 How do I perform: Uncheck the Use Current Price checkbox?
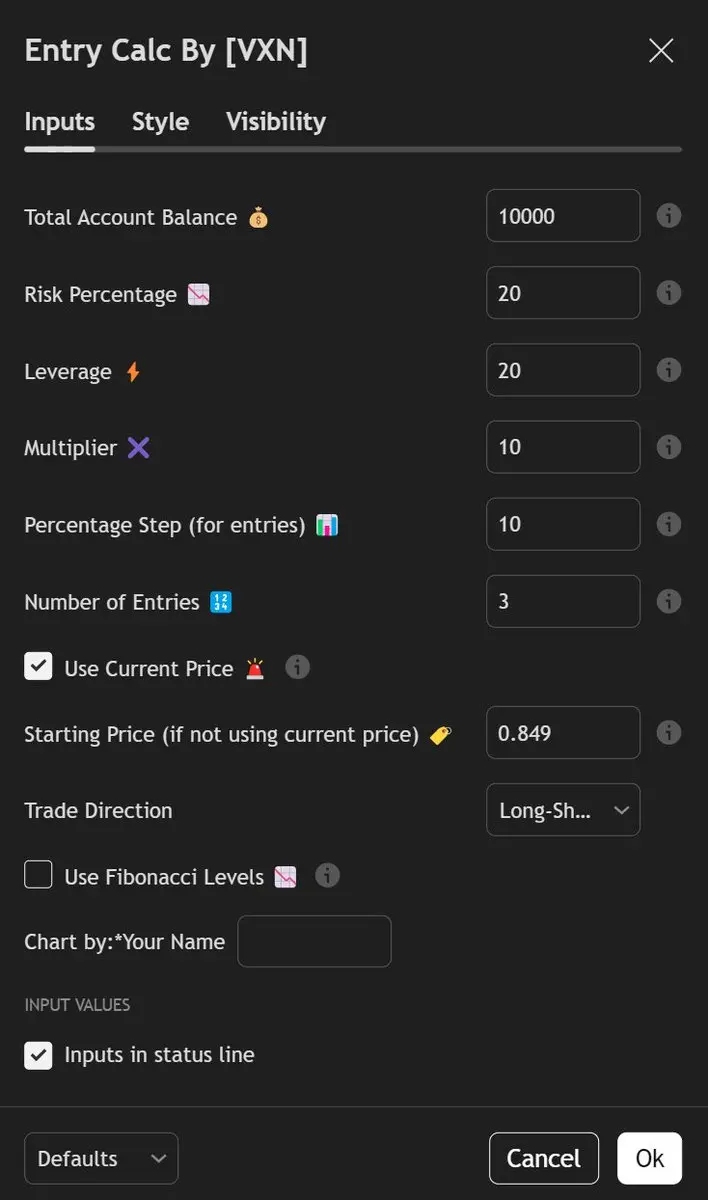click(38, 667)
